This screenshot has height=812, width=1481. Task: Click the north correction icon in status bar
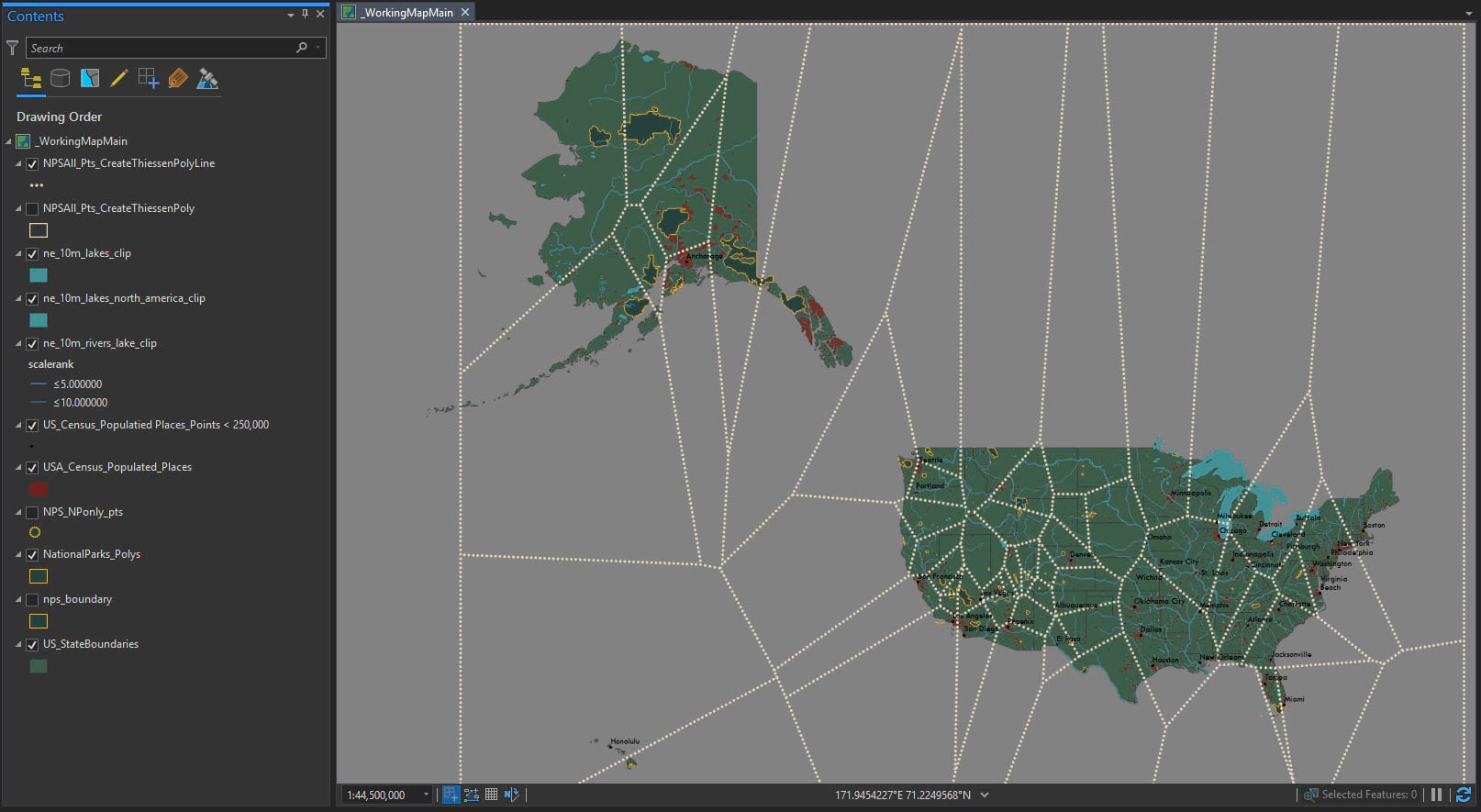(x=511, y=795)
